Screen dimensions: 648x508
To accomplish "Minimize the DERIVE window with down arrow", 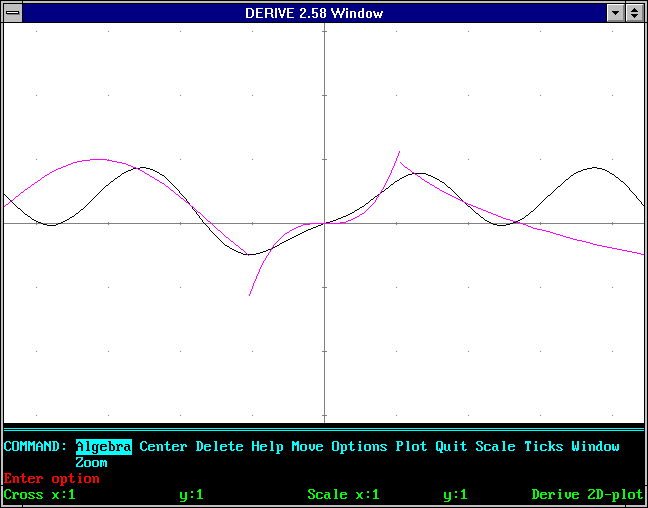I will point(616,13).
